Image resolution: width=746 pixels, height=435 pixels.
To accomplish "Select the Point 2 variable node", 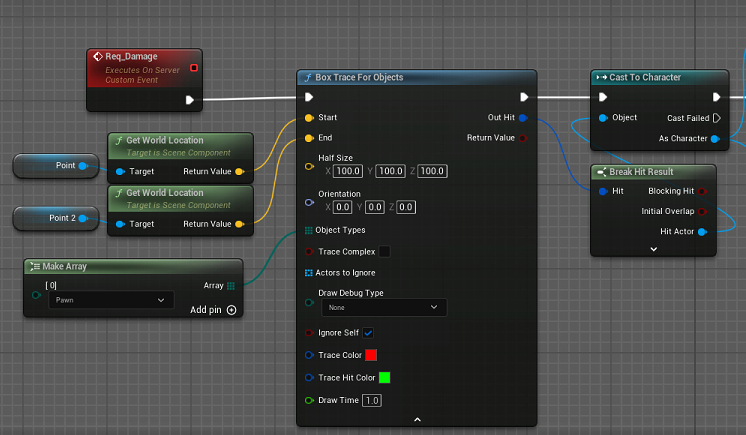I will [x=56, y=218].
